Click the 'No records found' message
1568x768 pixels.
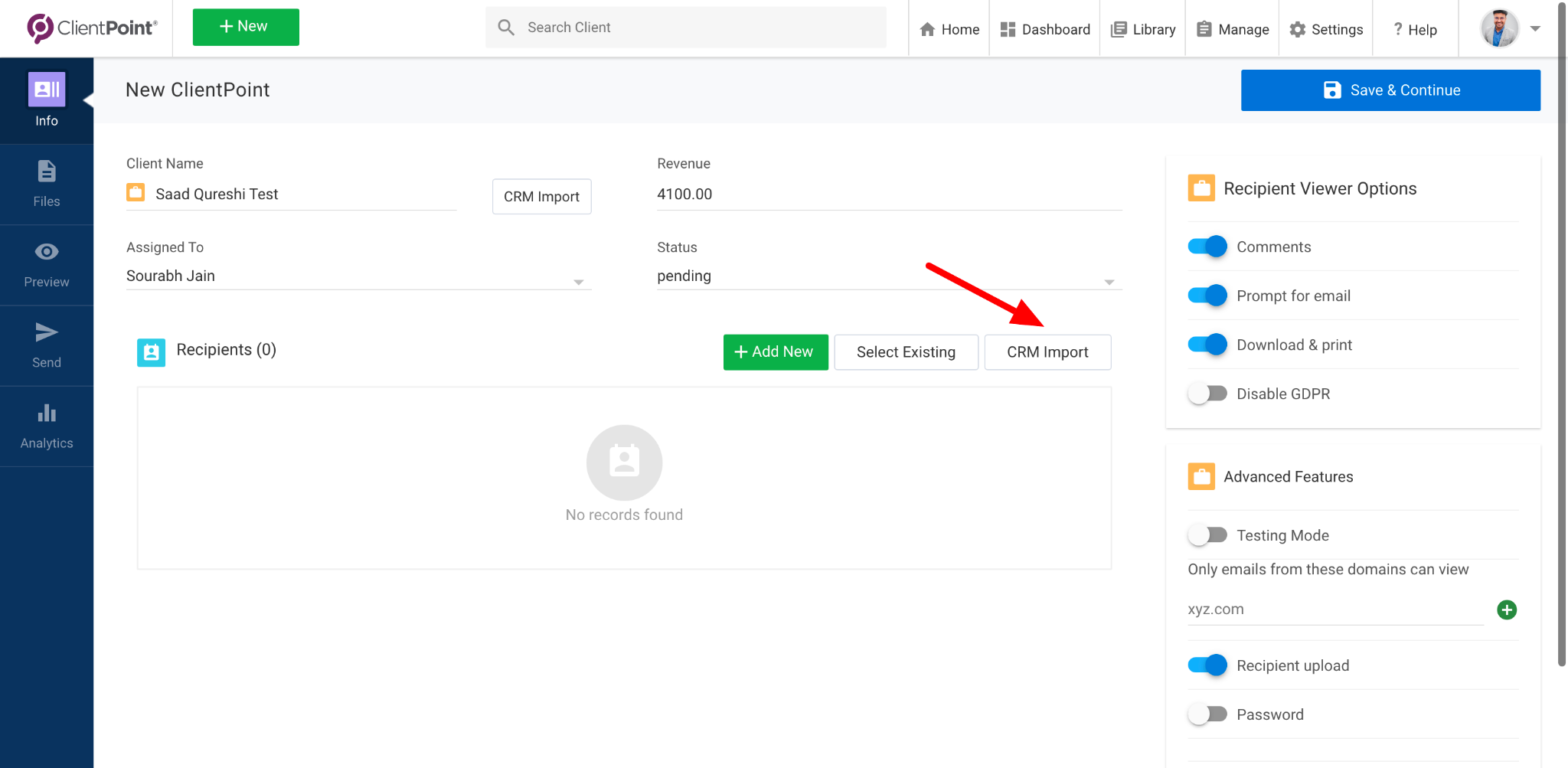coord(624,515)
